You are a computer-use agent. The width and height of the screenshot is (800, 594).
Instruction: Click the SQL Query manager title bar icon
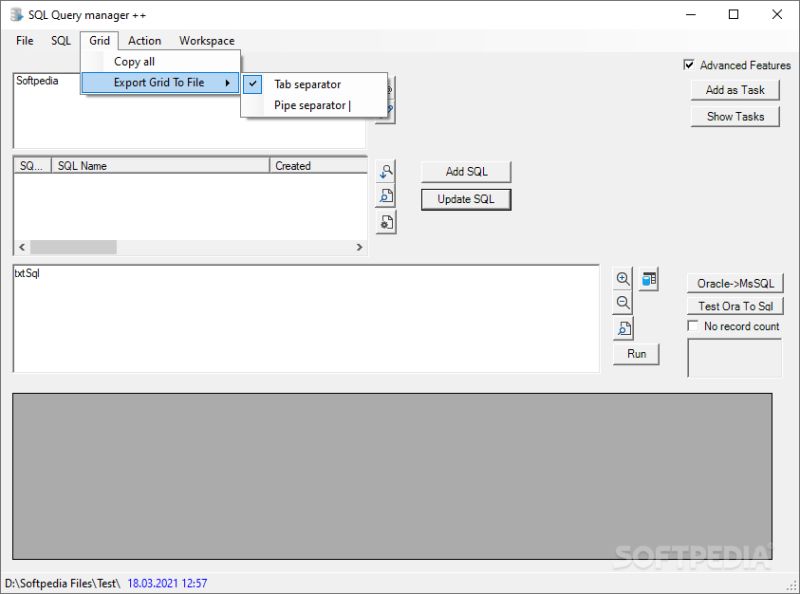(14, 14)
